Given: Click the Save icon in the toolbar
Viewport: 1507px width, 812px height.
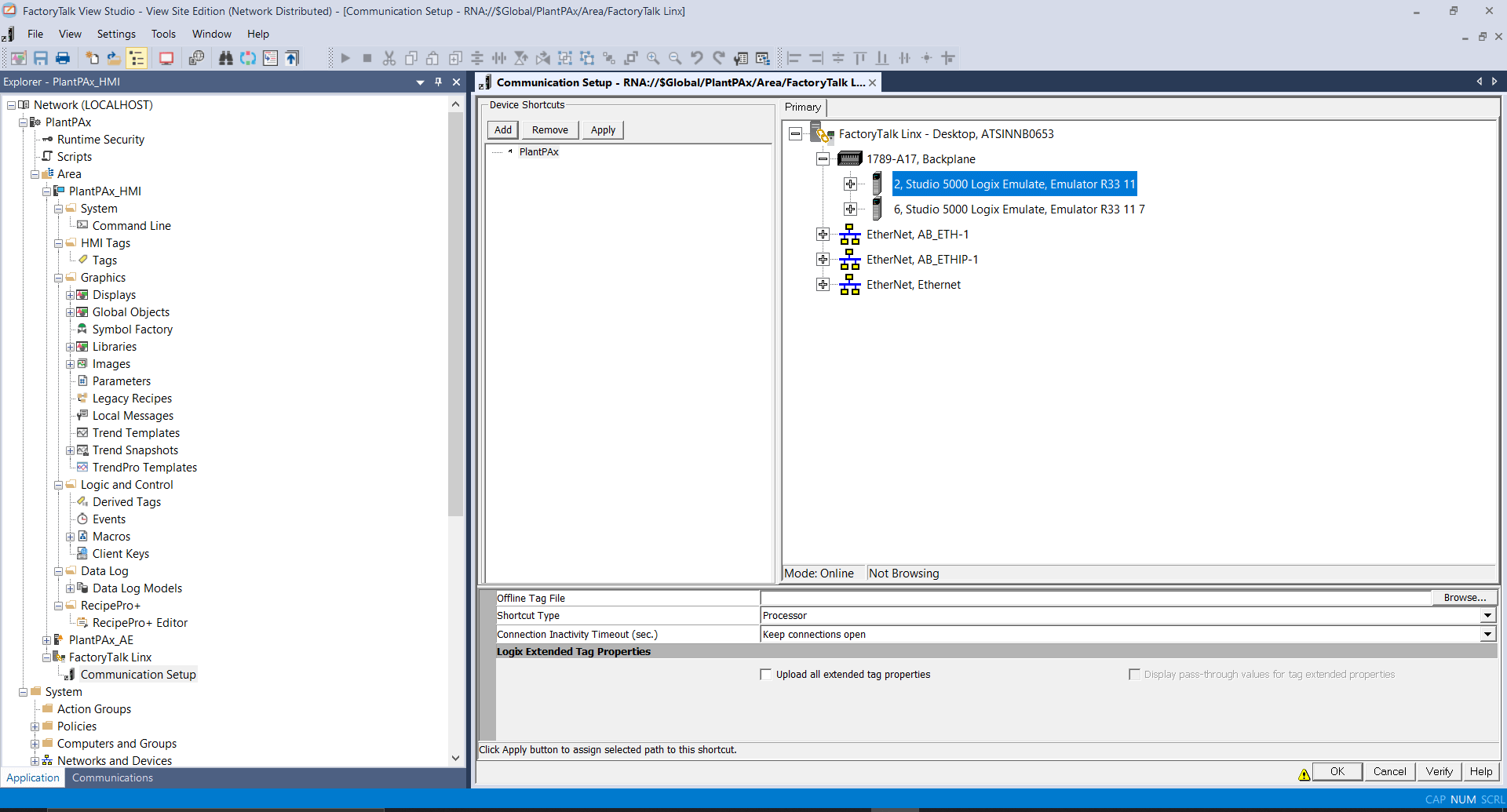Looking at the screenshot, I should tap(41, 58).
